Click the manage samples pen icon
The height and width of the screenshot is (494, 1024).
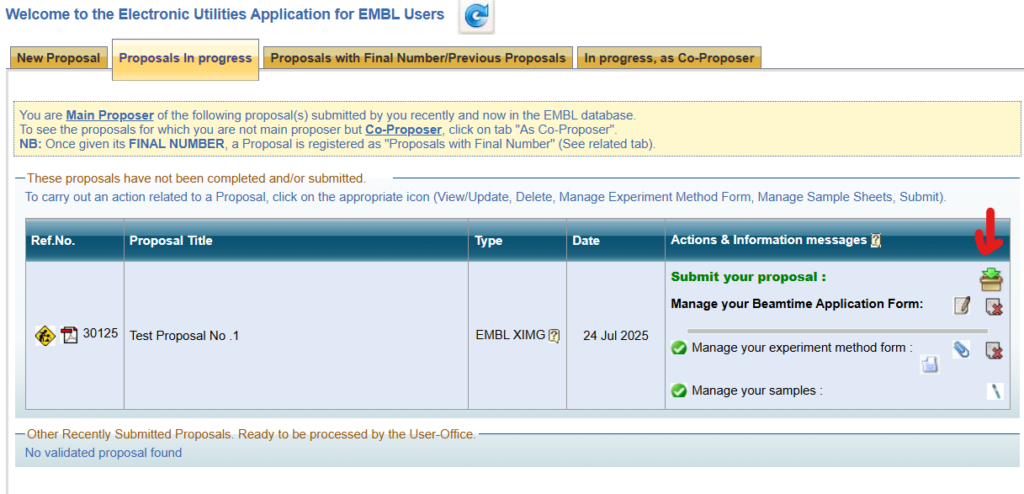click(x=994, y=391)
